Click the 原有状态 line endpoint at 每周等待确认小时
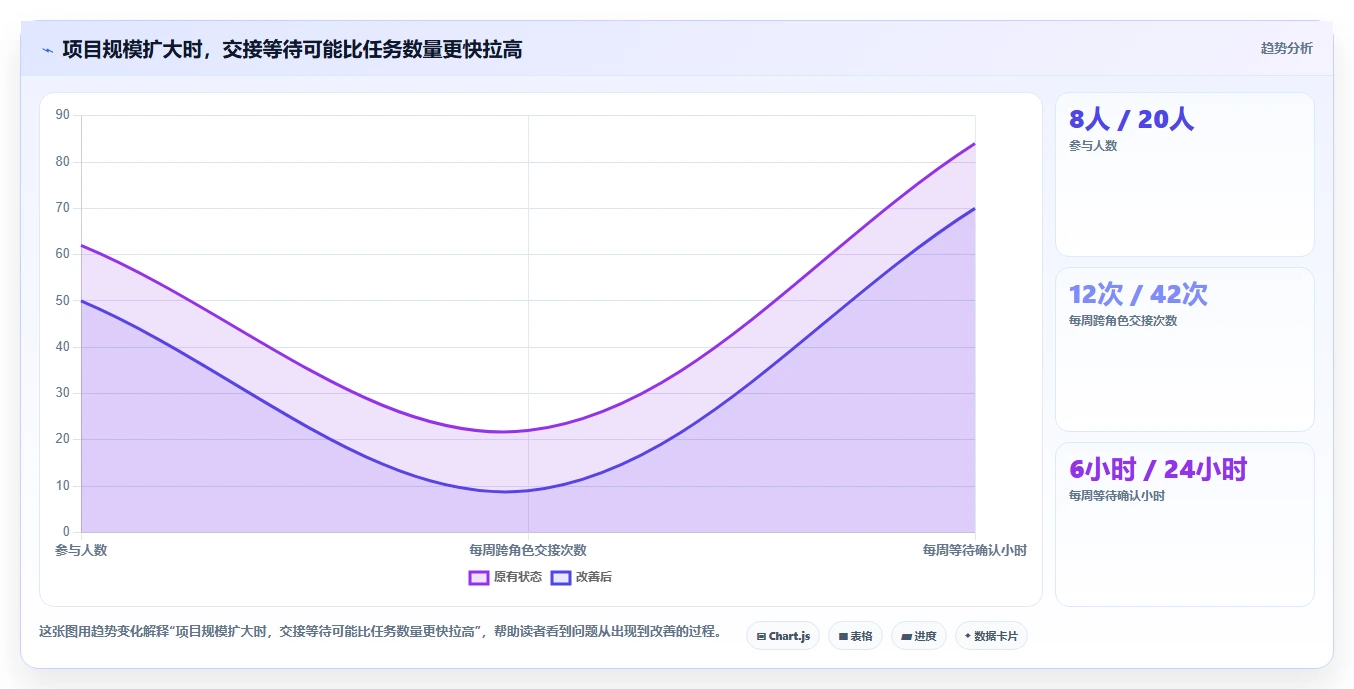 tap(975, 143)
